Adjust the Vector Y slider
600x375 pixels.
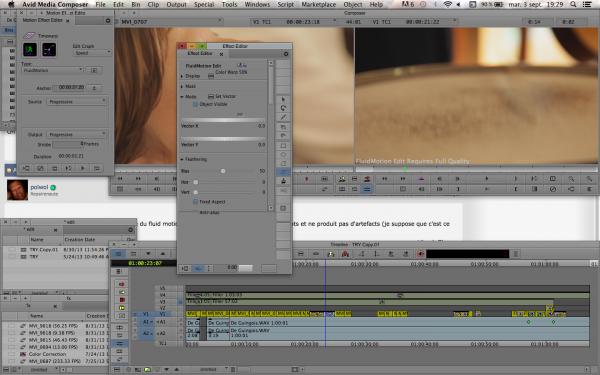point(223,139)
